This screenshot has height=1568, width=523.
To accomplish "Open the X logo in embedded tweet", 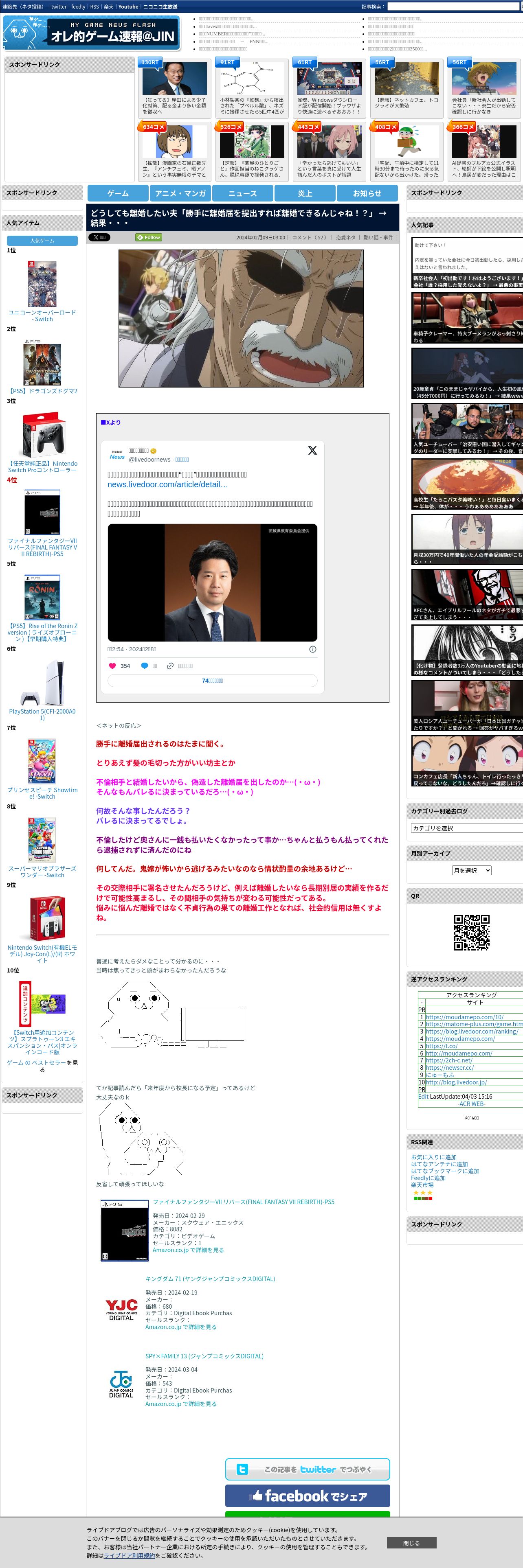I will point(312,451).
